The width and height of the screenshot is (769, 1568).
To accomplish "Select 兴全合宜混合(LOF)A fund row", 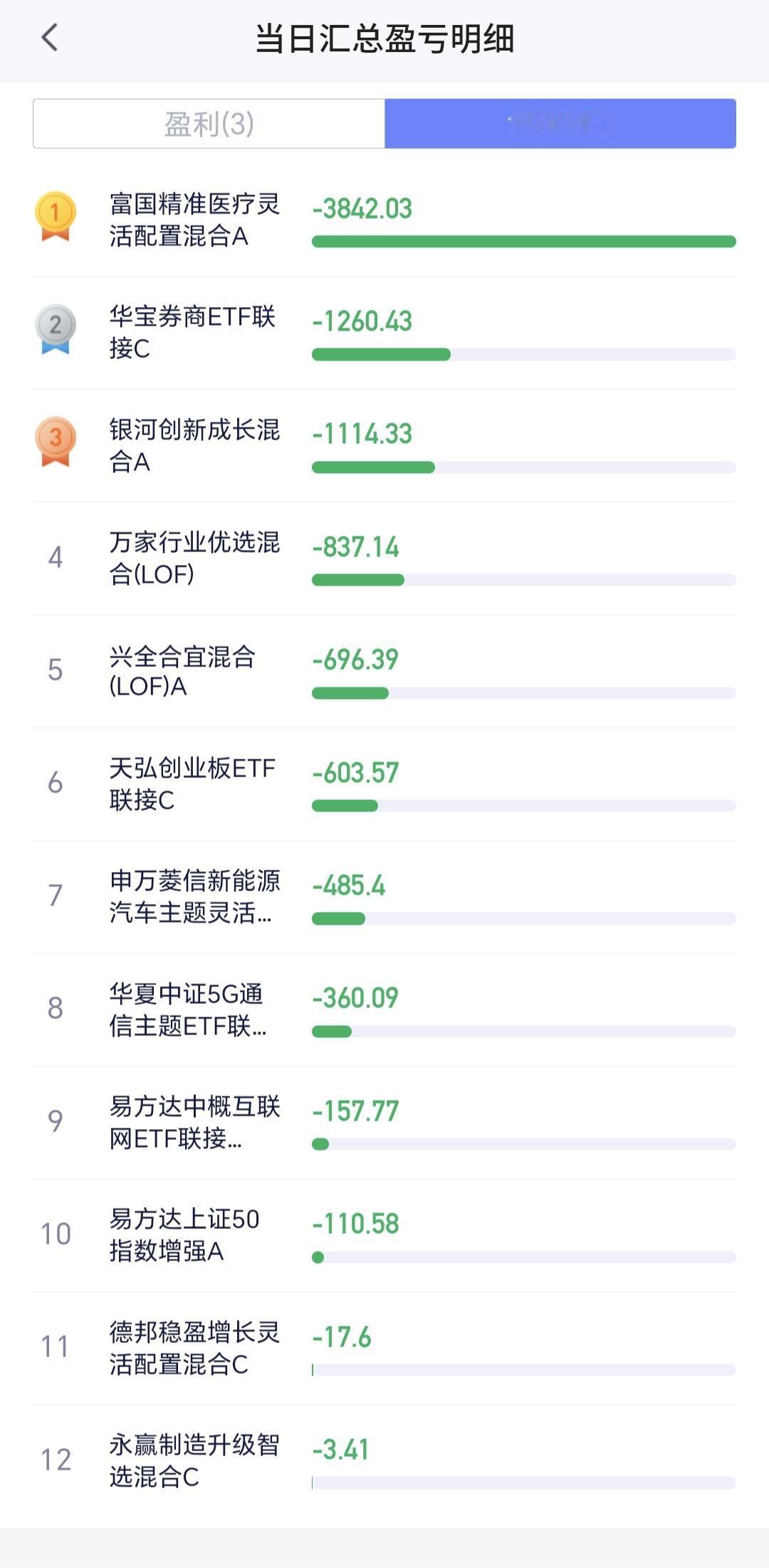I will pos(384,671).
